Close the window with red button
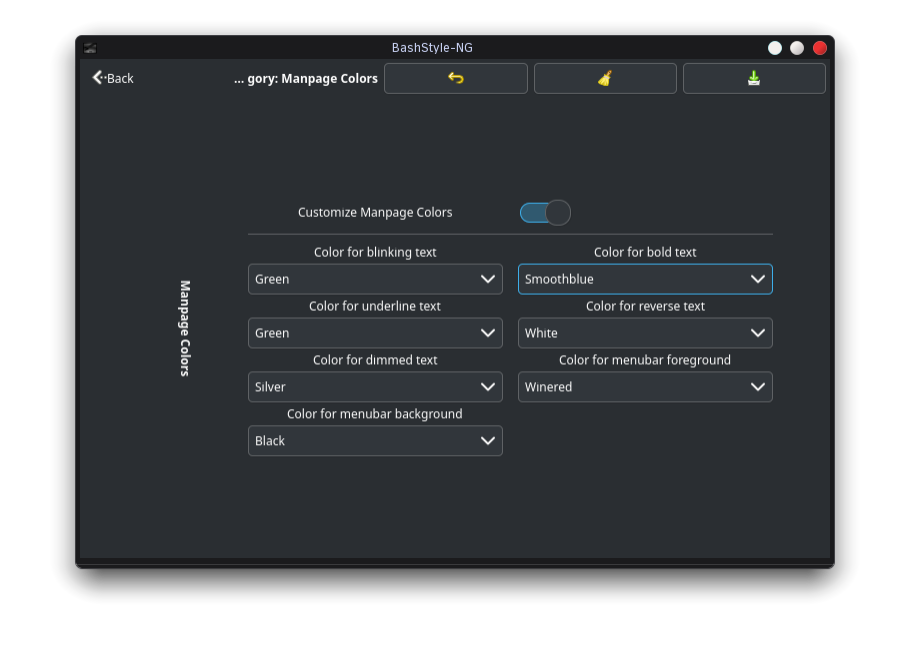 click(819, 48)
